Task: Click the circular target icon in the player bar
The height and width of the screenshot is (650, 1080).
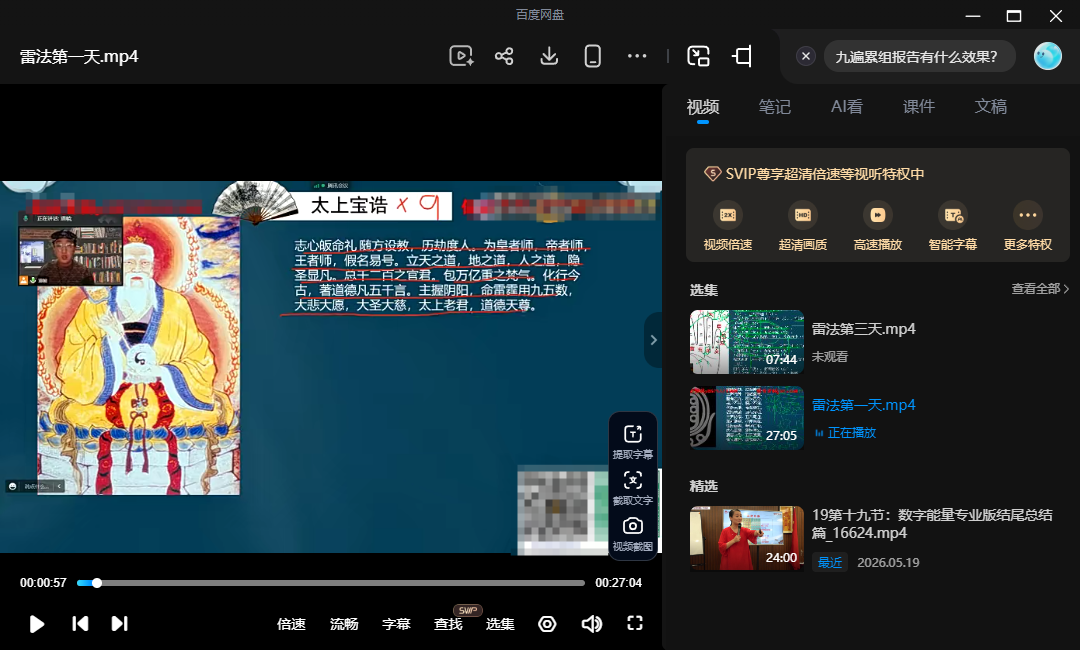Action: click(x=547, y=624)
